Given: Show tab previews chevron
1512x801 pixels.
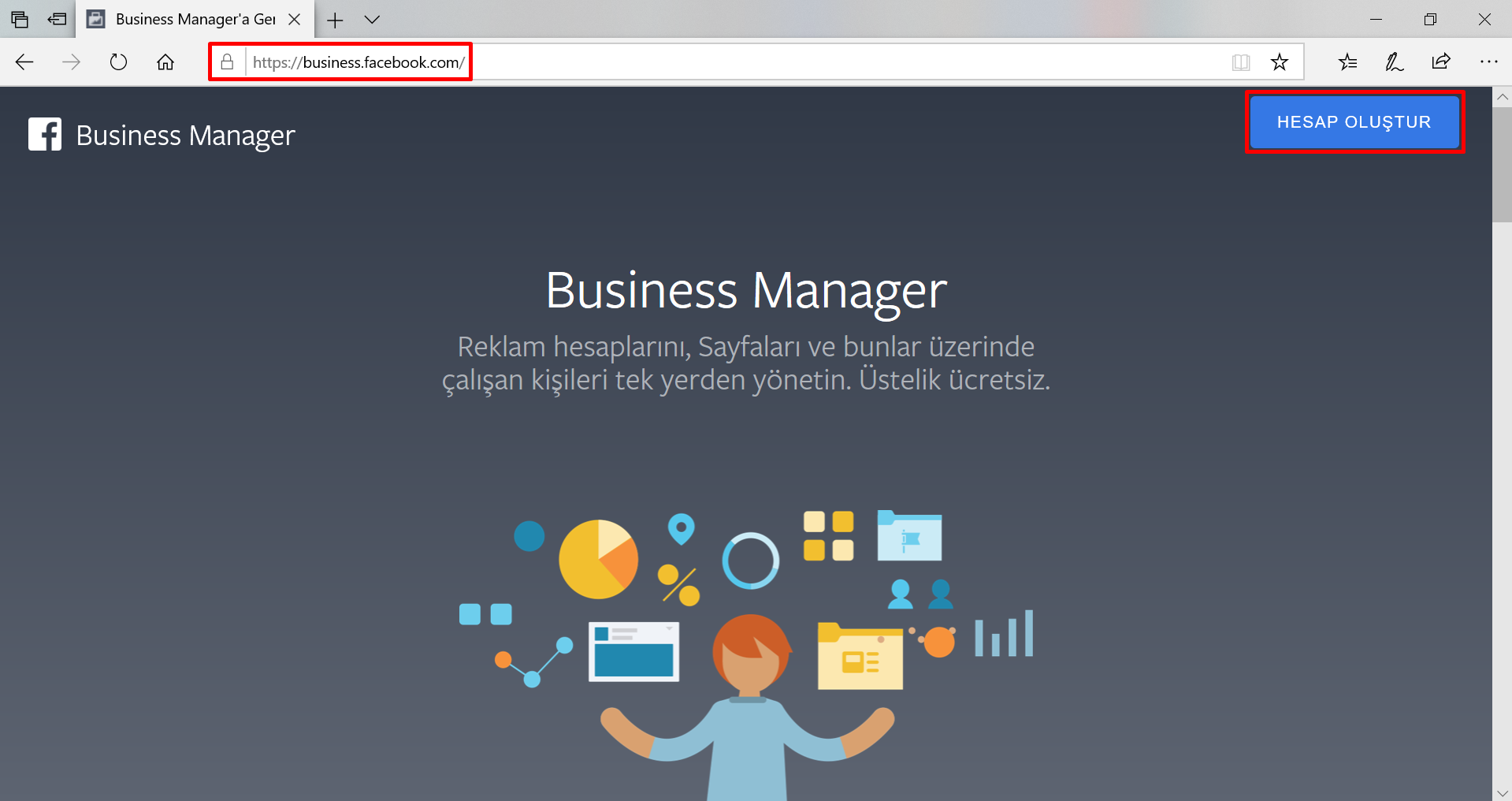Looking at the screenshot, I should 372,20.
